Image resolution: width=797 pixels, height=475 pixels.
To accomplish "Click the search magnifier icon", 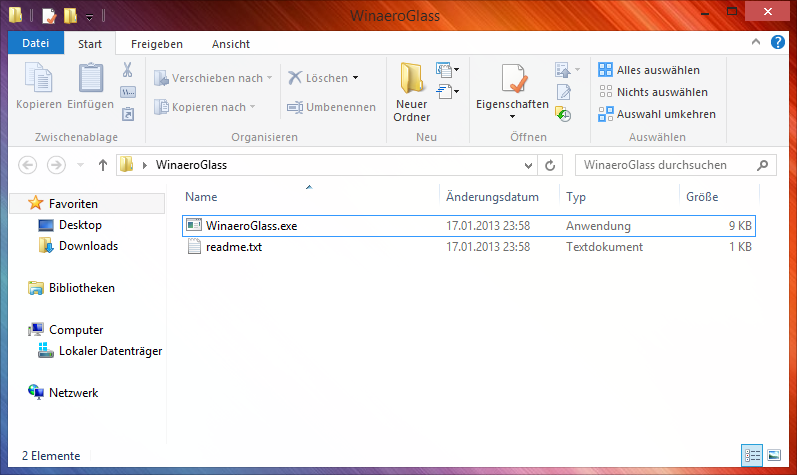I will tap(762, 165).
